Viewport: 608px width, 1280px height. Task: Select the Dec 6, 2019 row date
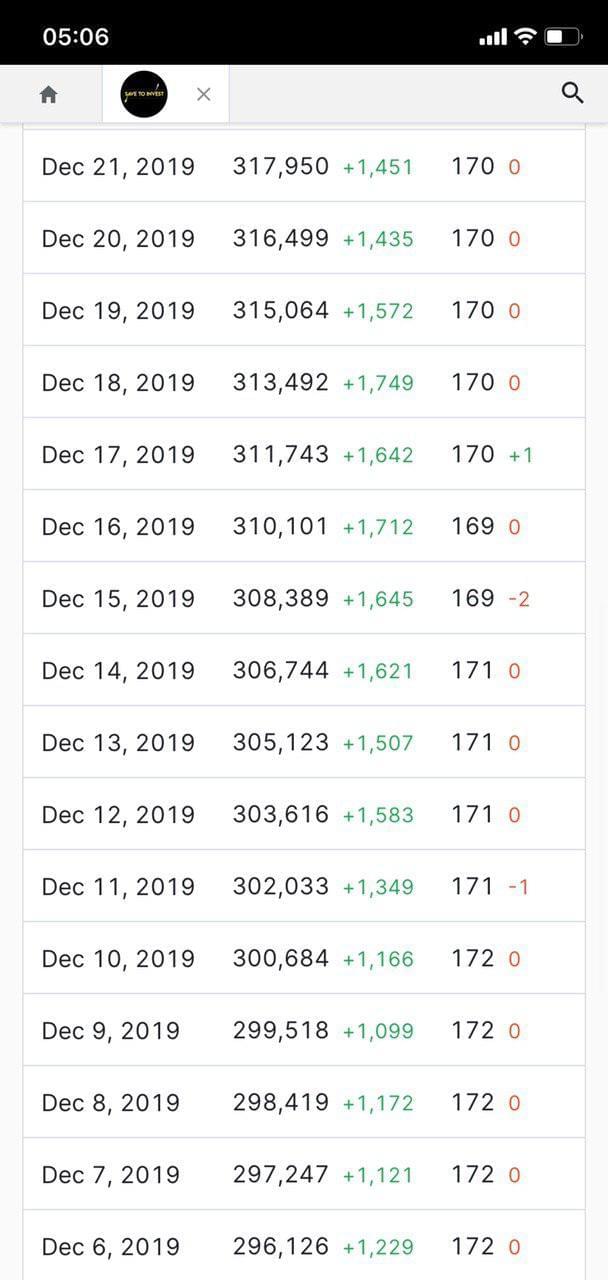110,1247
